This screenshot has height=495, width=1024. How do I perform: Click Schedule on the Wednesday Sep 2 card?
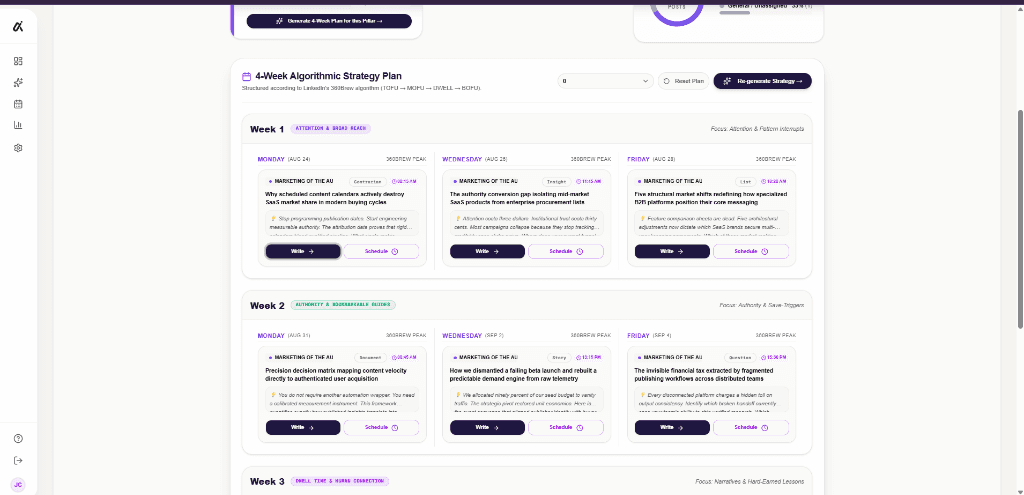click(x=566, y=428)
